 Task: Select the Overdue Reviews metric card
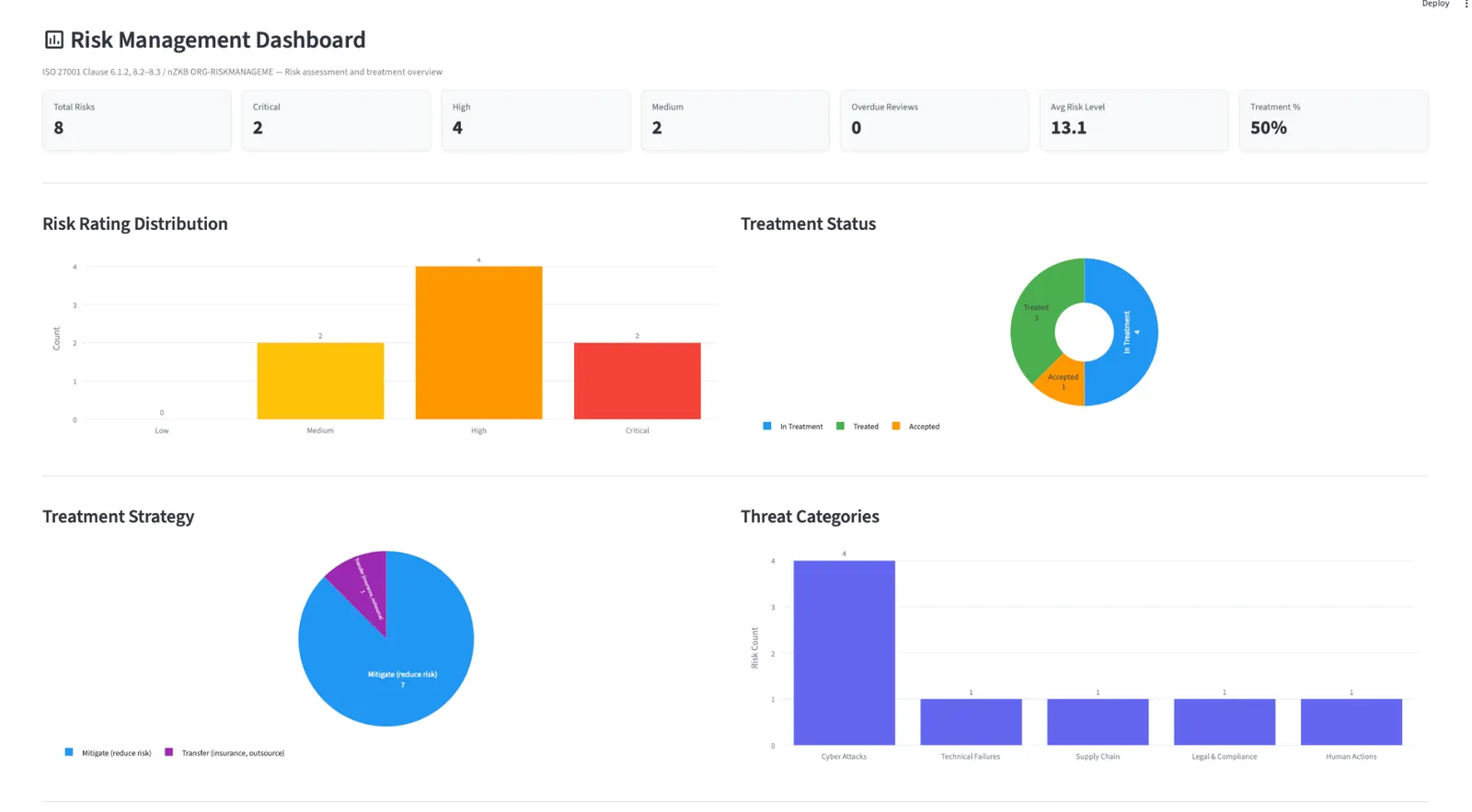pyautogui.click(x=934, y=120)
